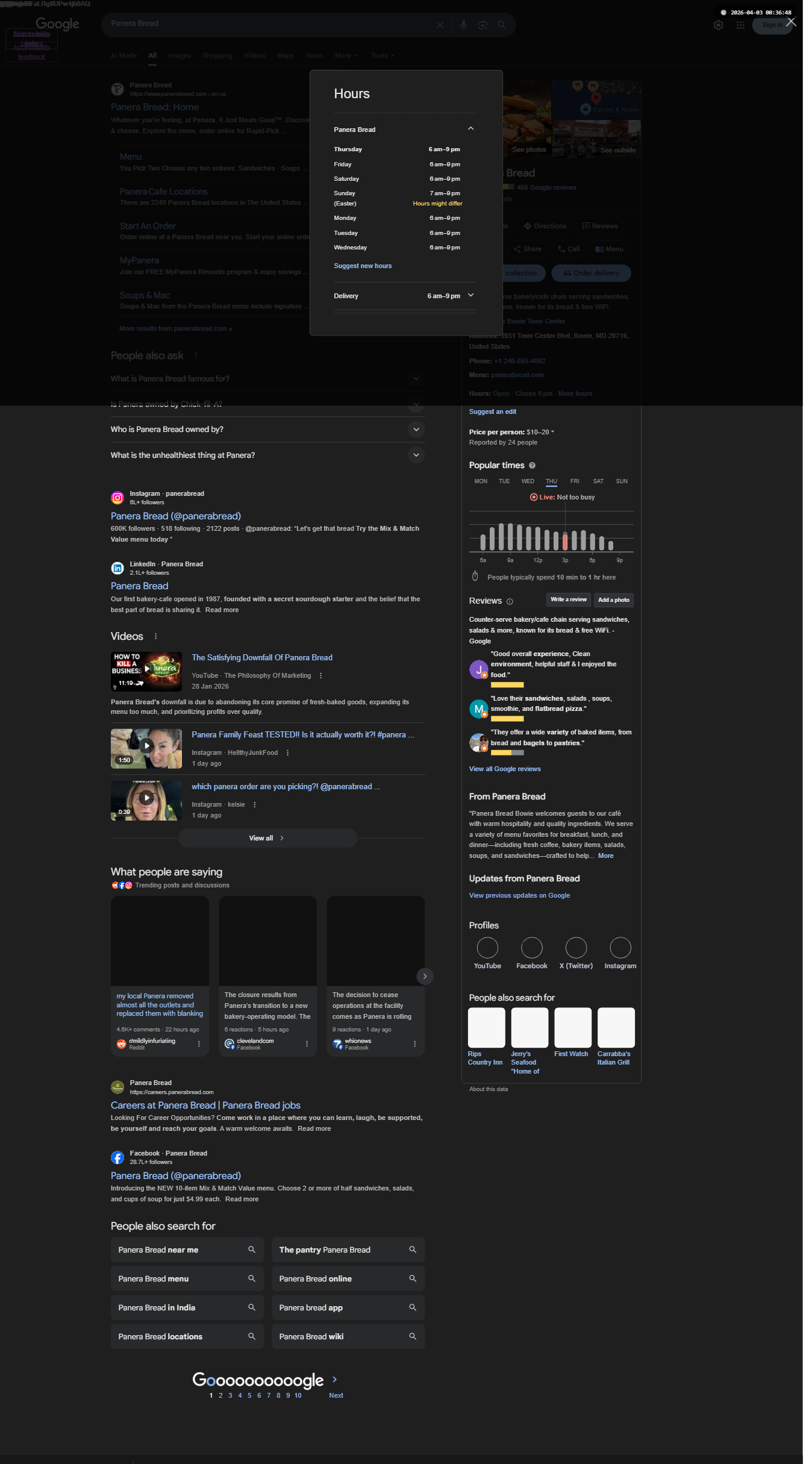
Task: Open options for kelsie Instagram video
Action: 254,804
